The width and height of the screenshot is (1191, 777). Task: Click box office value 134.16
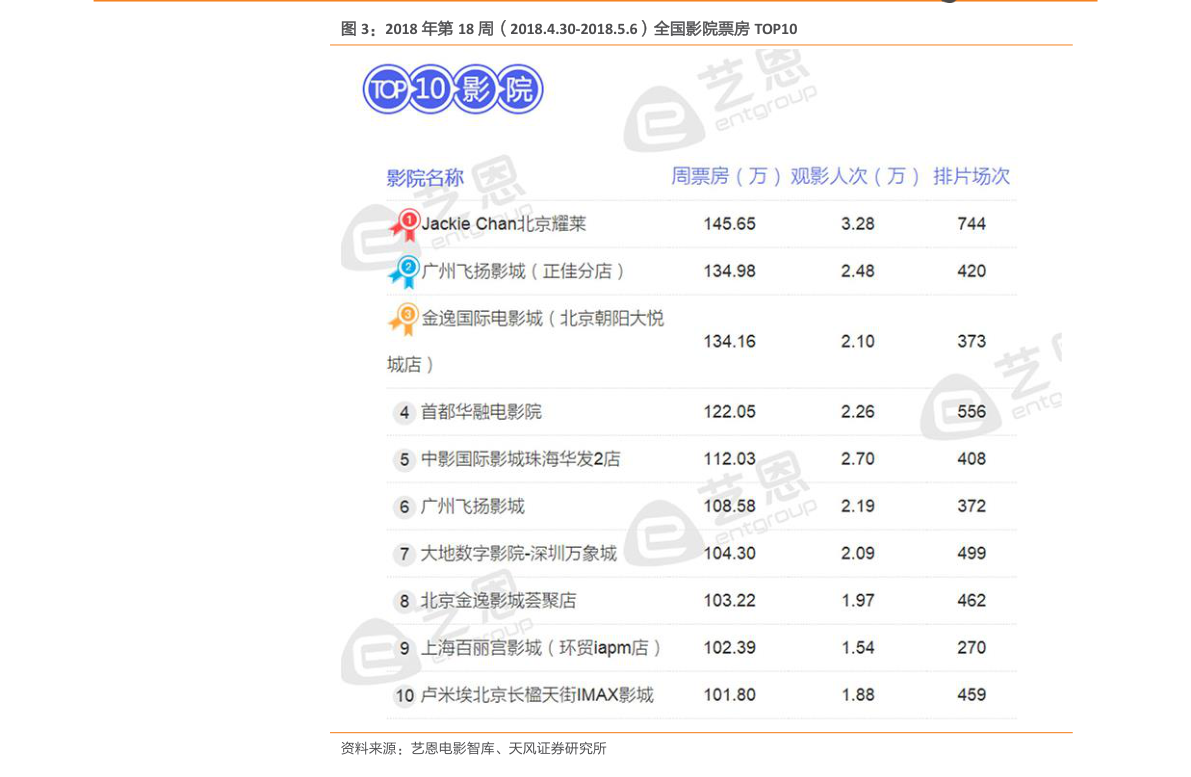tap(729, 342)
